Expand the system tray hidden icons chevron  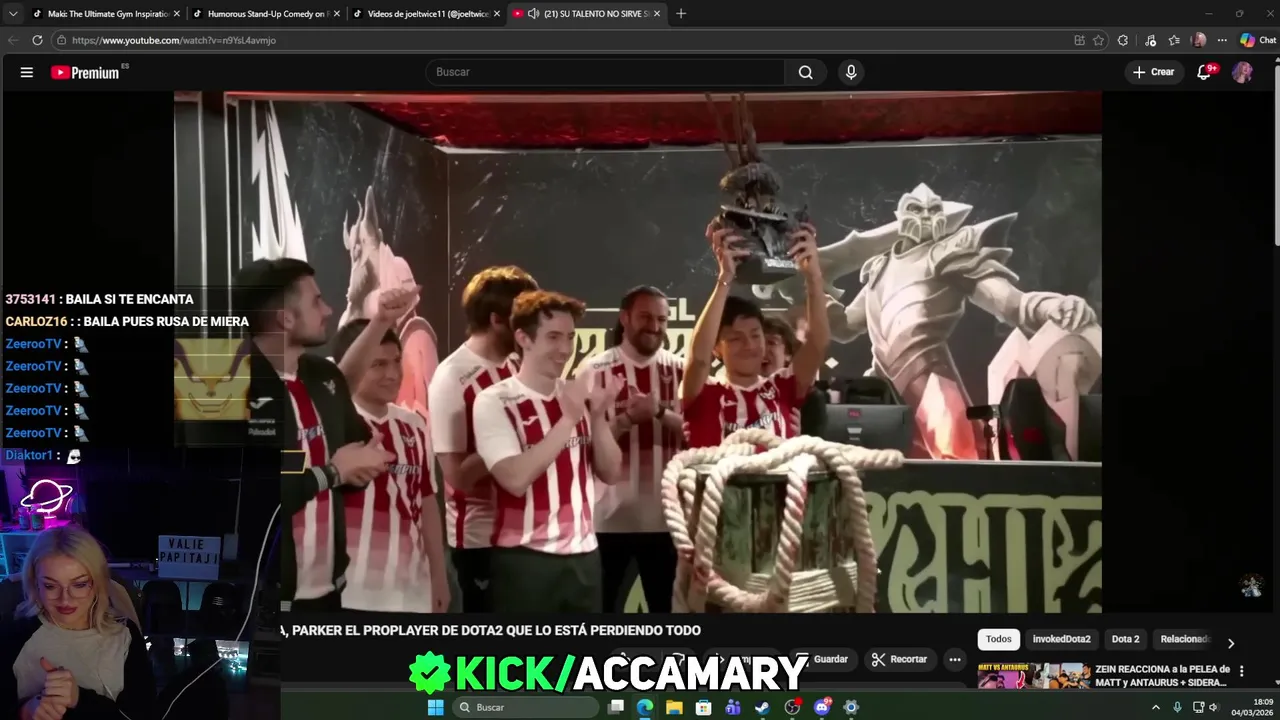pyautogui.click(x=1156, y=707)
